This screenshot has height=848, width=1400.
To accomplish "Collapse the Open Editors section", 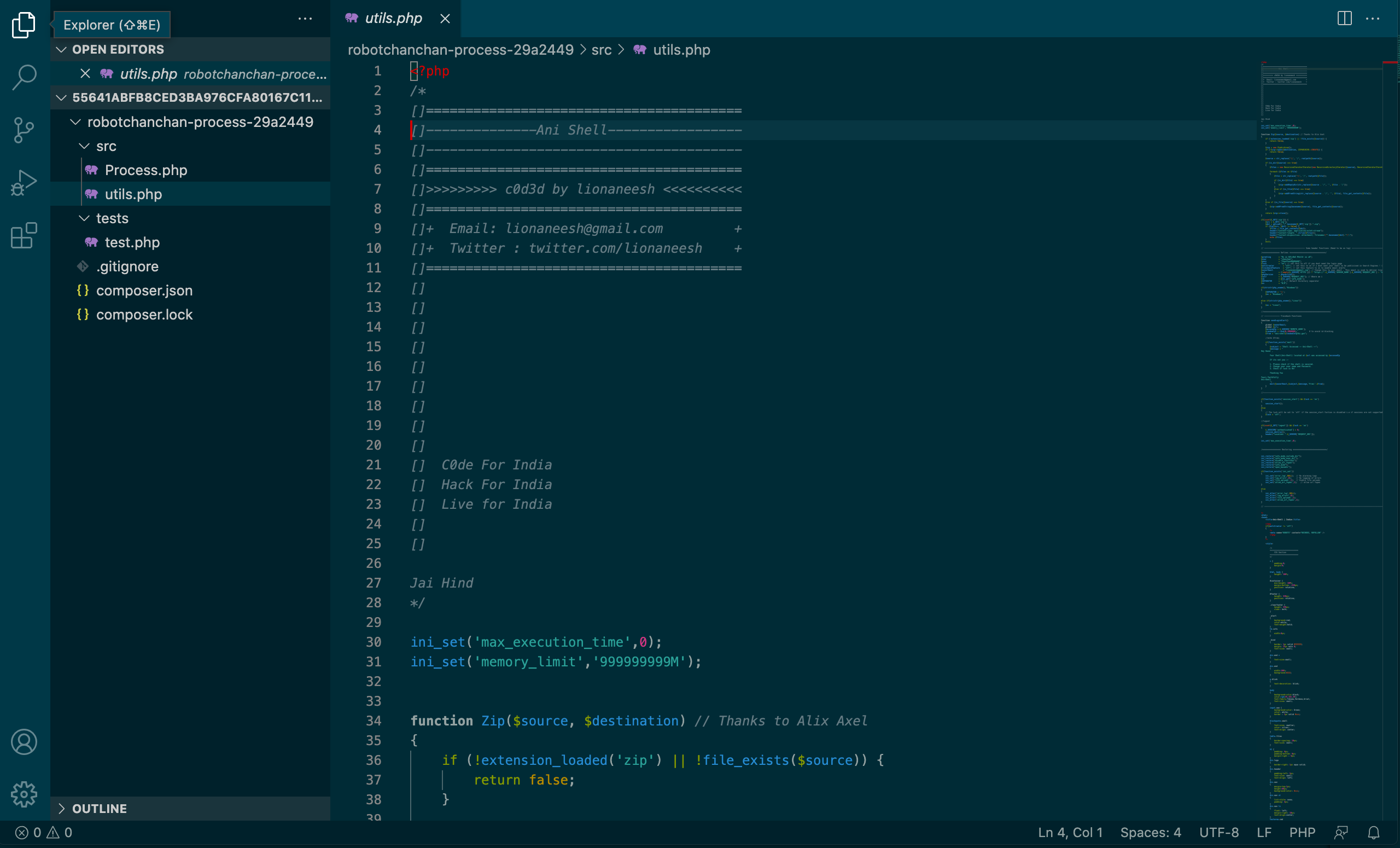I will coord(61,49).
